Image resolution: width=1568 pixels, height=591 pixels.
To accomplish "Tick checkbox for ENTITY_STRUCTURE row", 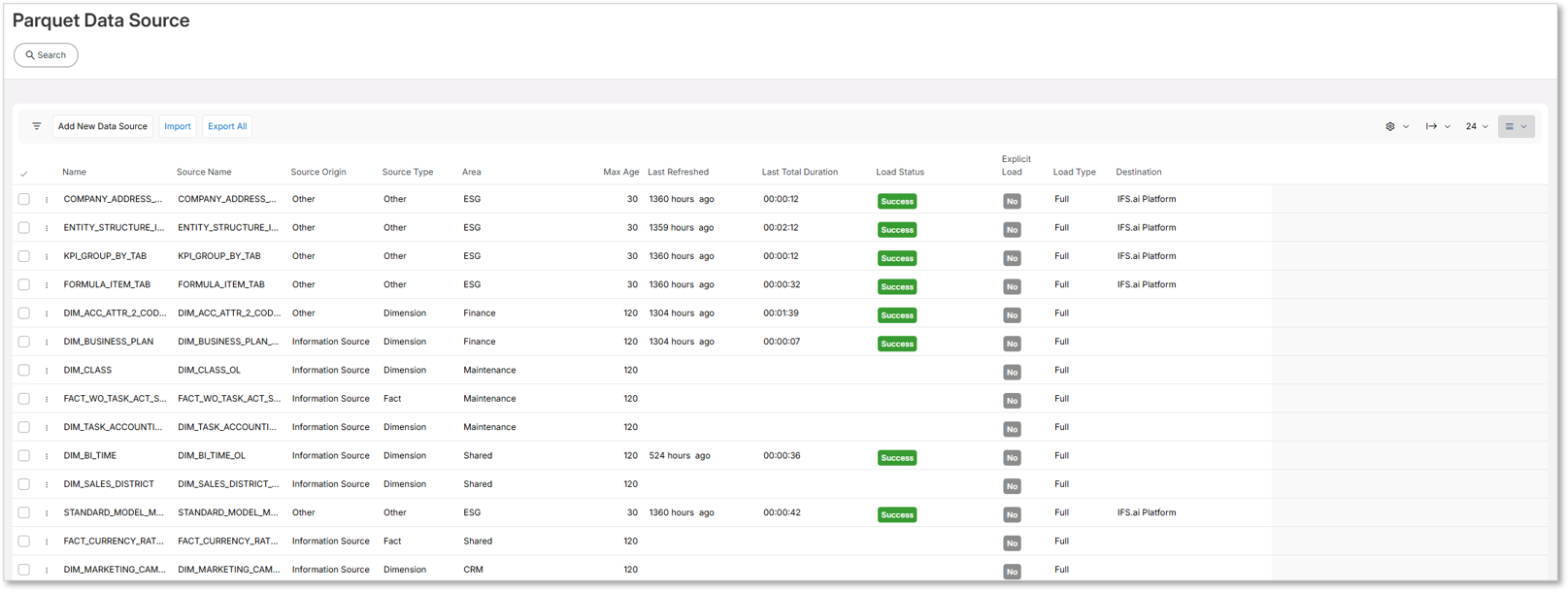I will coord(24,227).
